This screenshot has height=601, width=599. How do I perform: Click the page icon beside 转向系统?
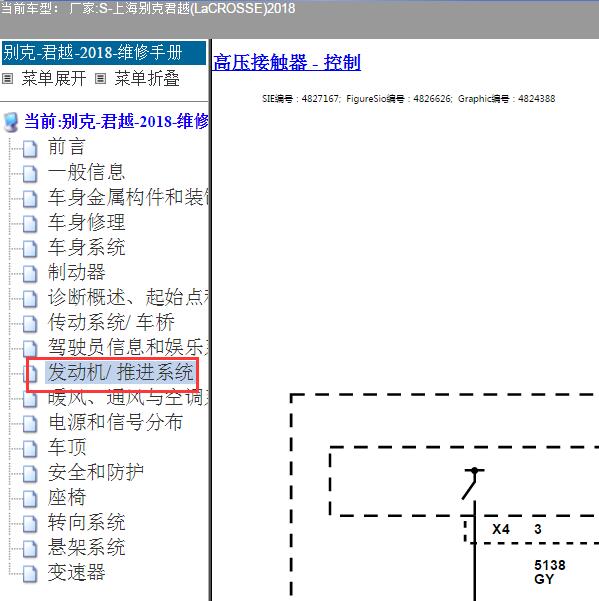point(30,524)
